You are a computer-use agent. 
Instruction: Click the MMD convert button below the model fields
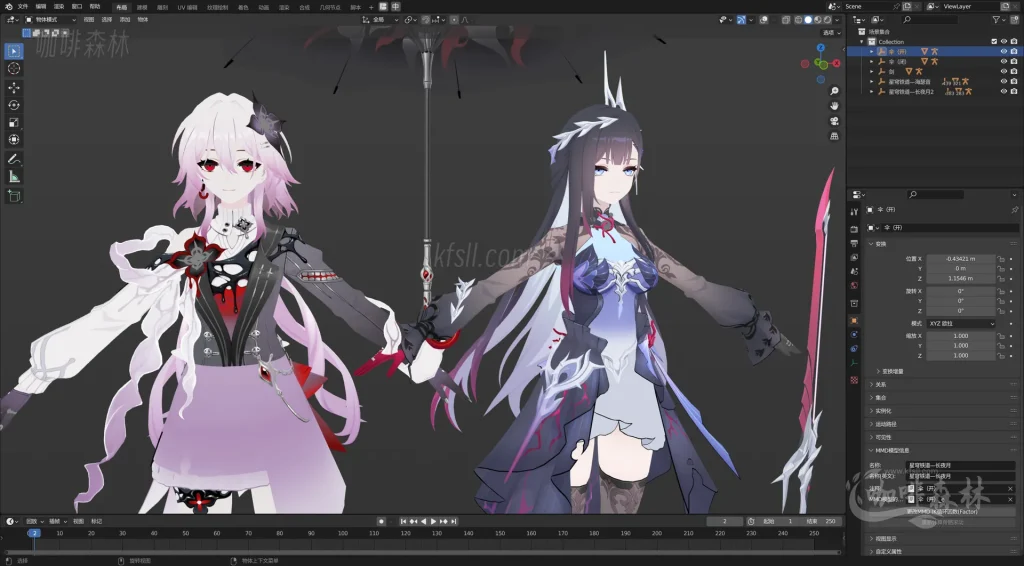pyautogui.click(x=941, y=511)
